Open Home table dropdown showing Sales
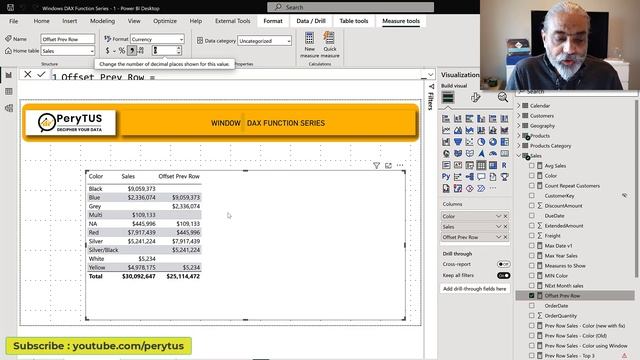The image size is (640, 360). pos(68,51)
